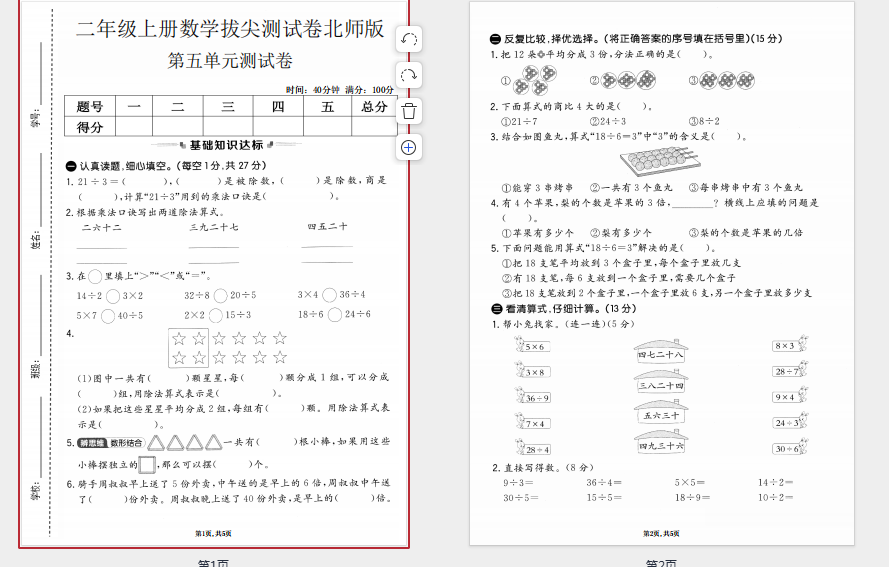The image size is (889, 567).
Task: Click the 第2页,共5页 footer on page two
Action: [x=661, y=534]
